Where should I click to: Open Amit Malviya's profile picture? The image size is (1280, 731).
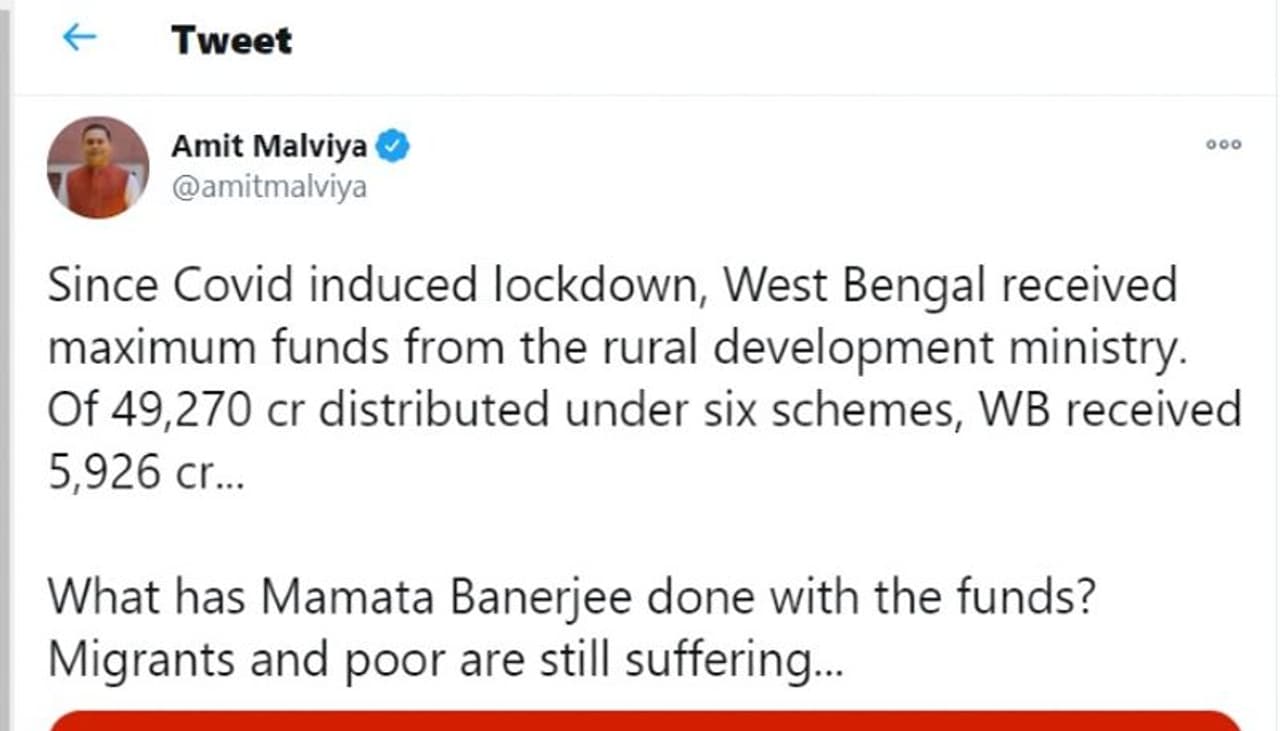[97, 166]
